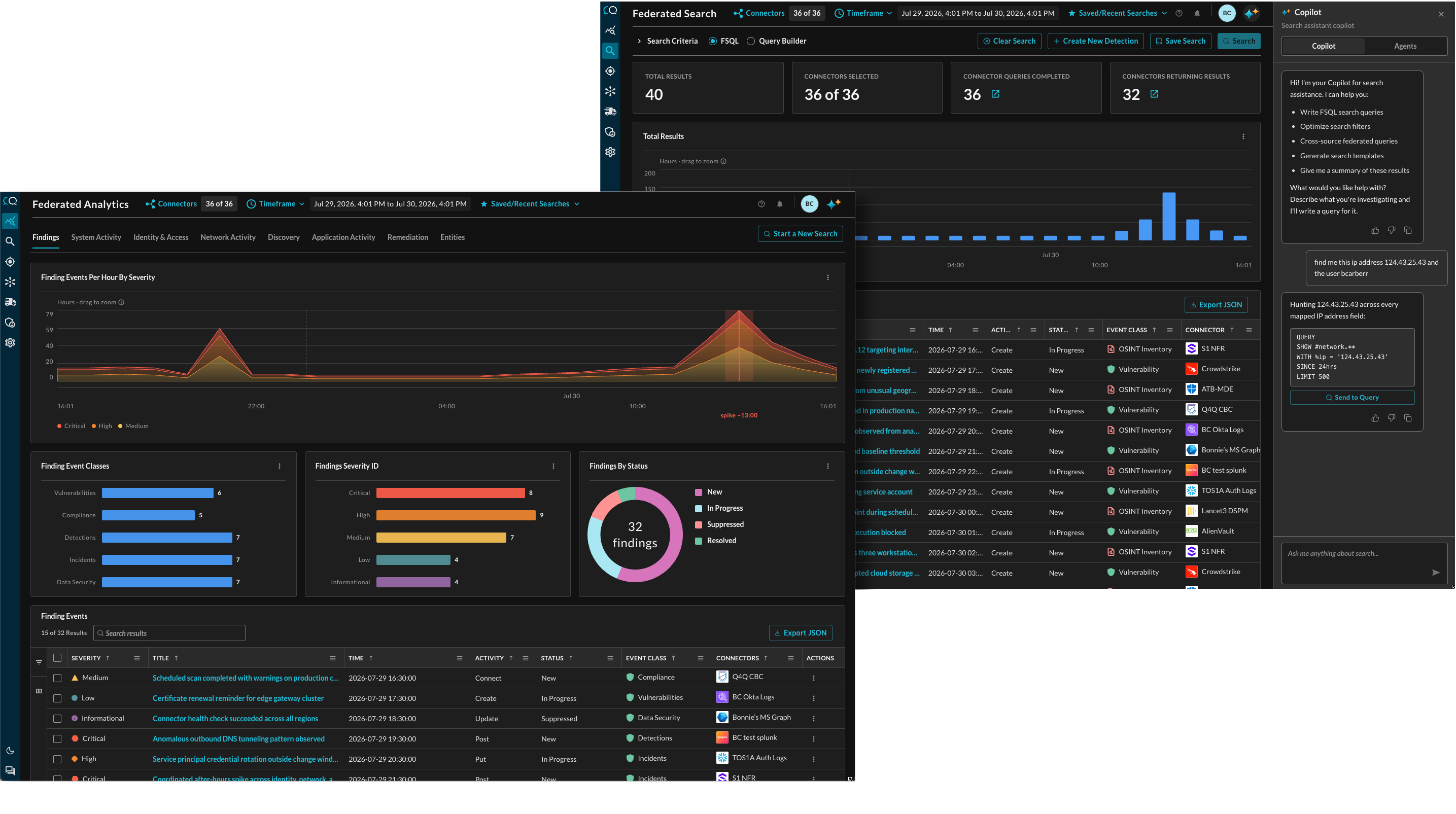Click Send to Query button in Copilot
1456x814 pixels.
coord(1352,398)
